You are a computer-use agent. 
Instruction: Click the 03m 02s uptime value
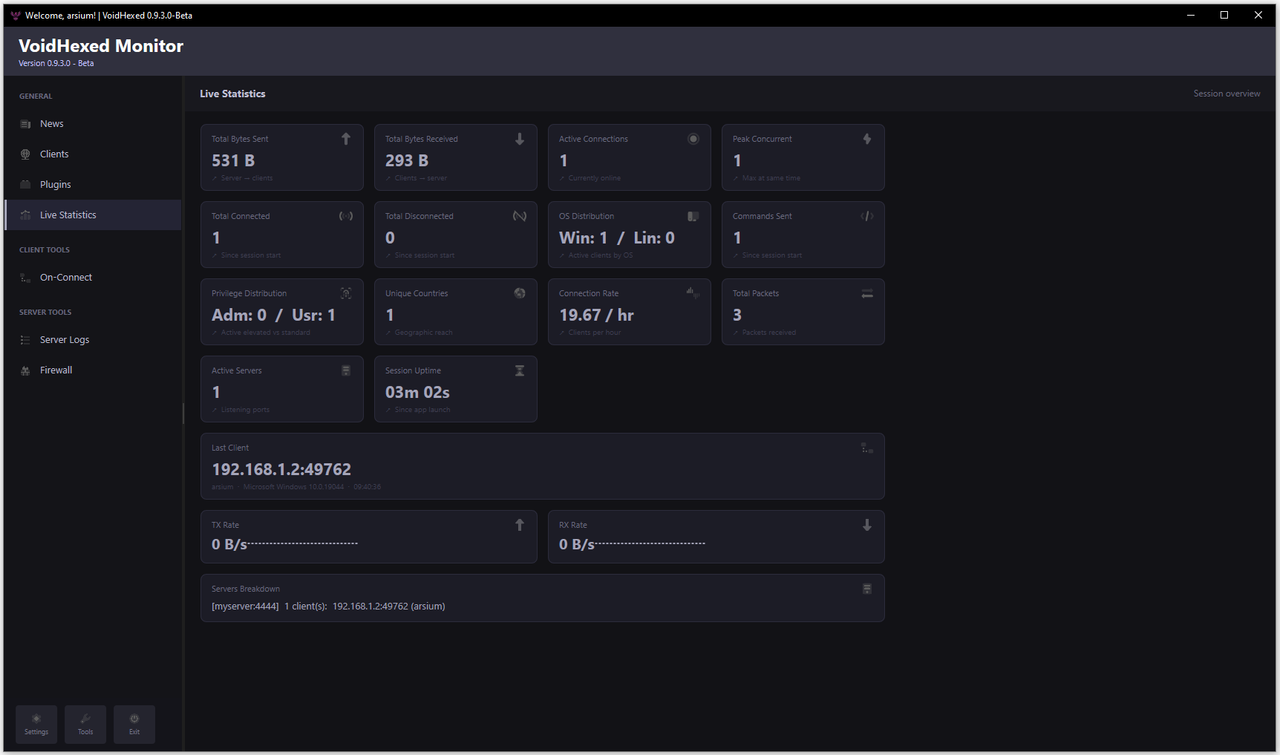[x=417, y=392]
